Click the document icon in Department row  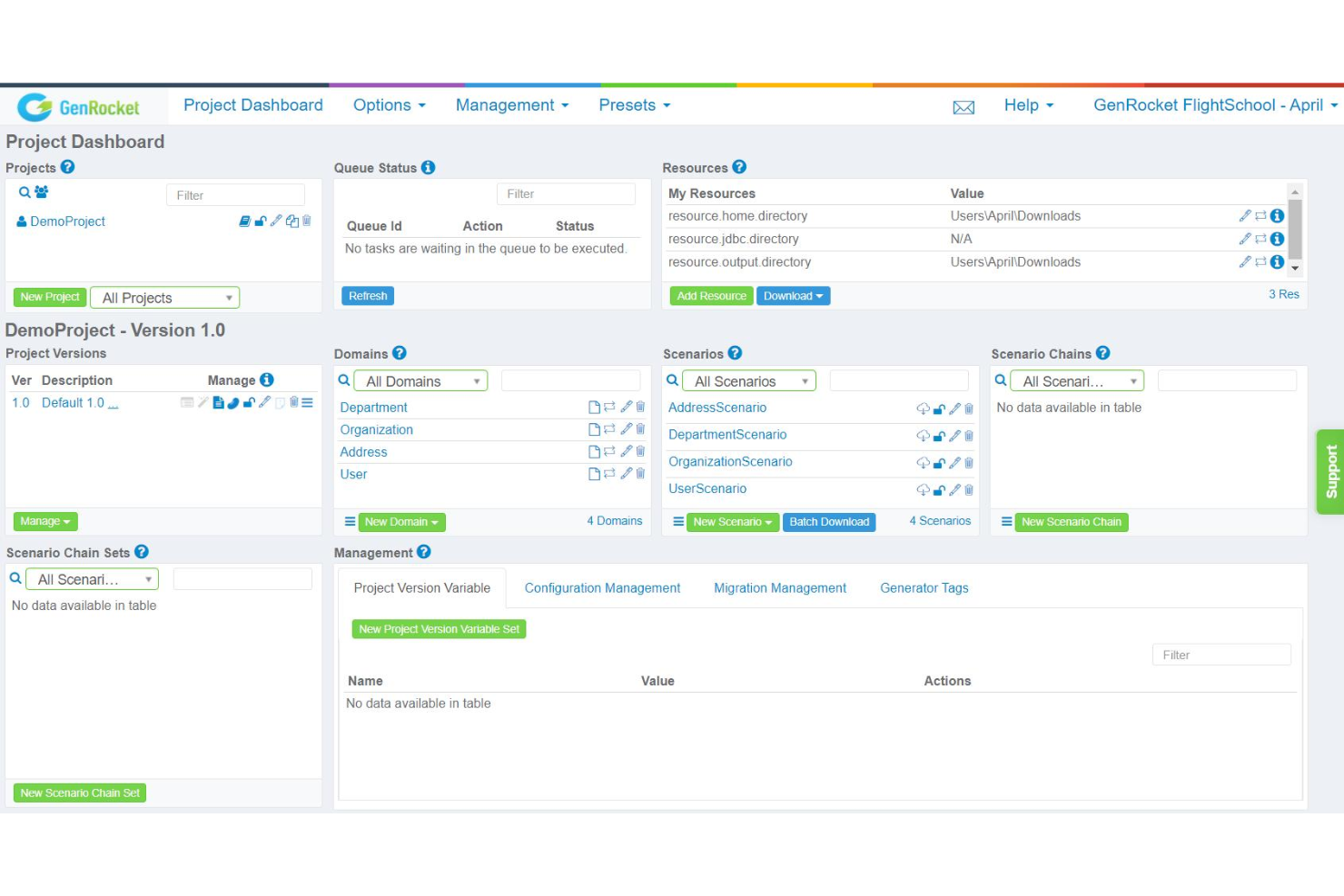(x=594, y=407)
